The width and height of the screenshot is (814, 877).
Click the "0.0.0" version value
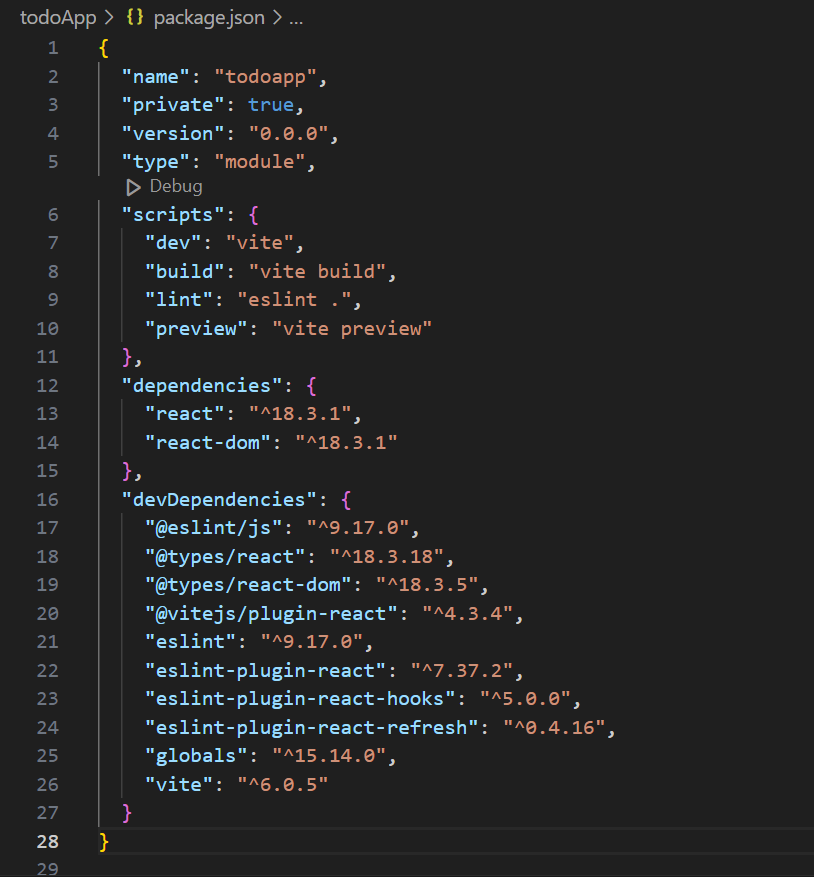click(x=288, y=134)
